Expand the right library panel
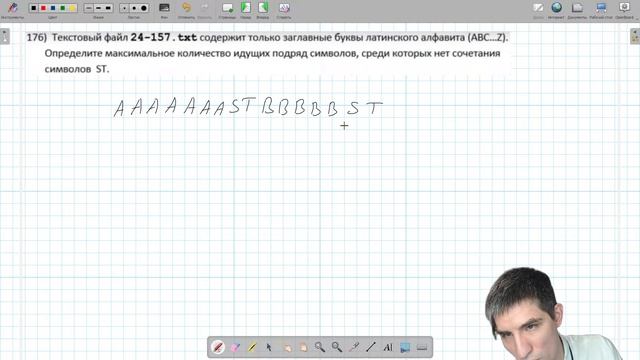Image resolution: width=640 pixels, height=360 pixels. tap(635, 36)
